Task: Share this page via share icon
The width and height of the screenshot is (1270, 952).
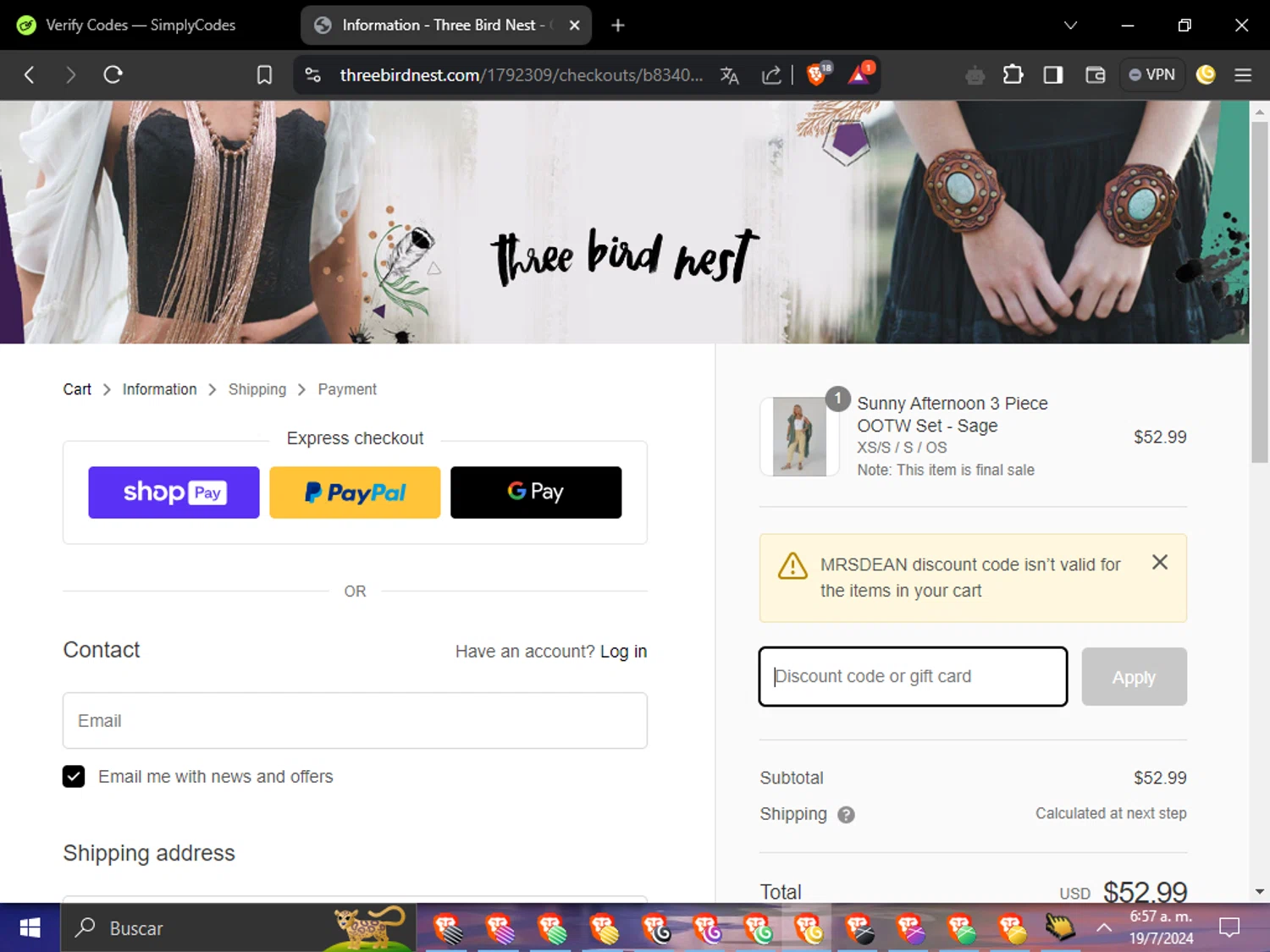Action: pos(771,75)
